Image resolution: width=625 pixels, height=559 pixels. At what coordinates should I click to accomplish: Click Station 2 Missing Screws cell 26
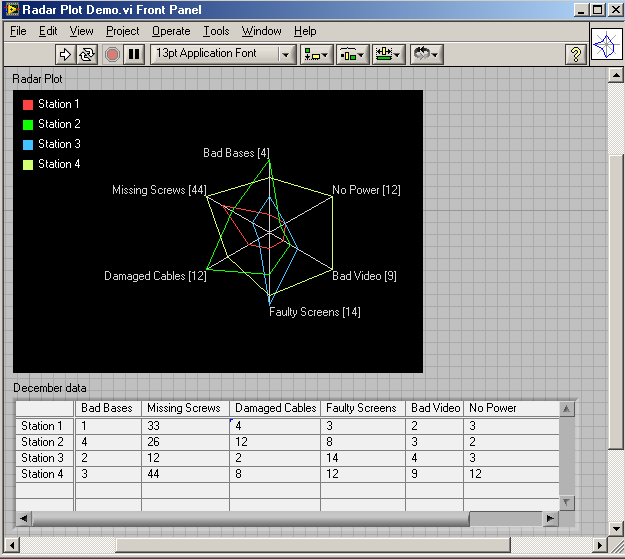(185, 442)
